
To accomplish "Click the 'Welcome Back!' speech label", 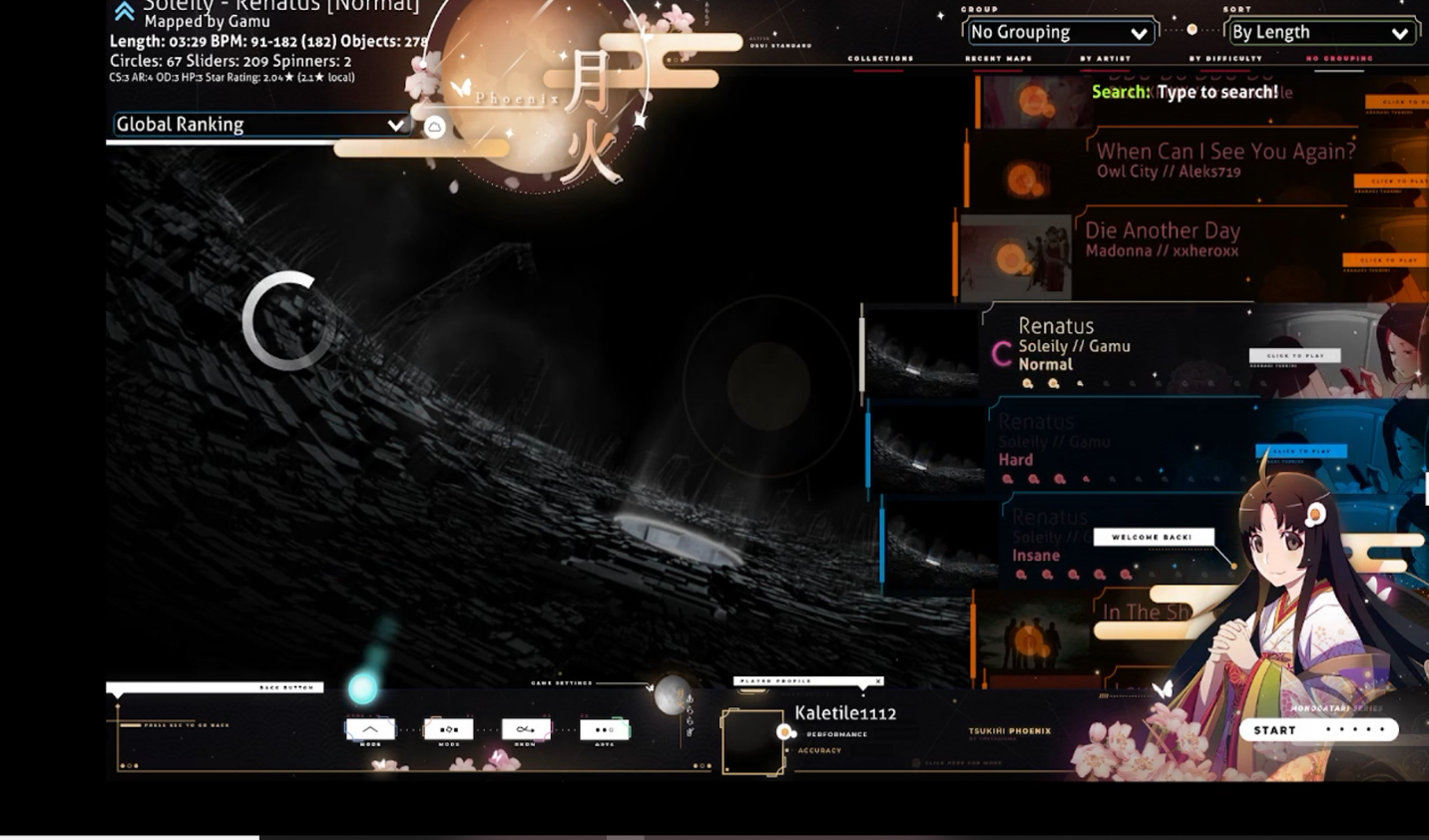I will pos(1153,537).
